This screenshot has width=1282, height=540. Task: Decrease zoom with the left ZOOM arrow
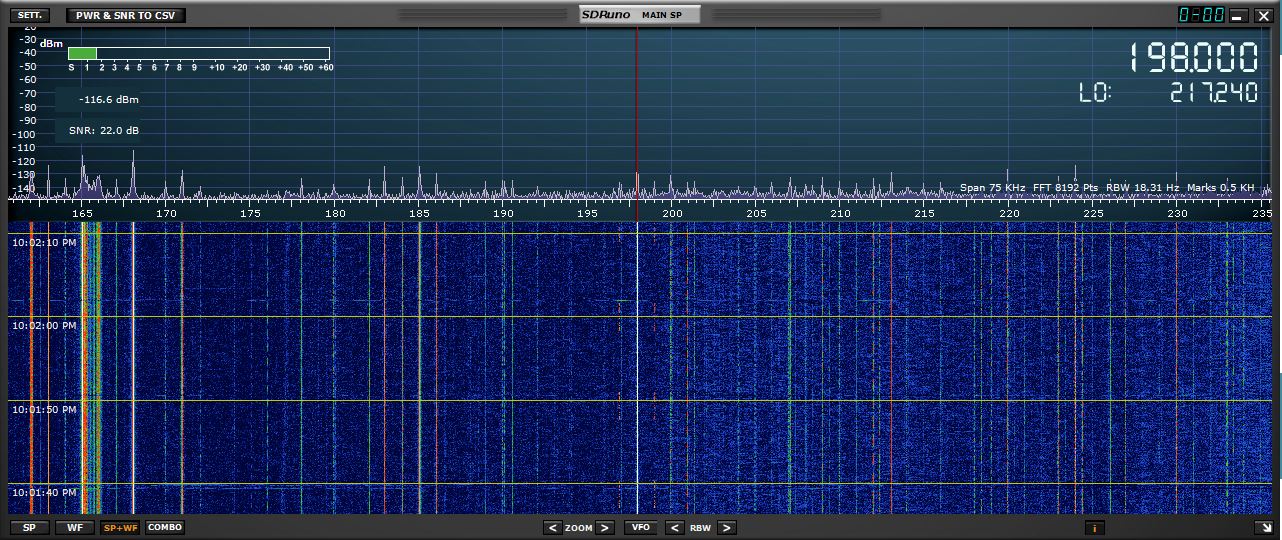click(x=553, y=528)
